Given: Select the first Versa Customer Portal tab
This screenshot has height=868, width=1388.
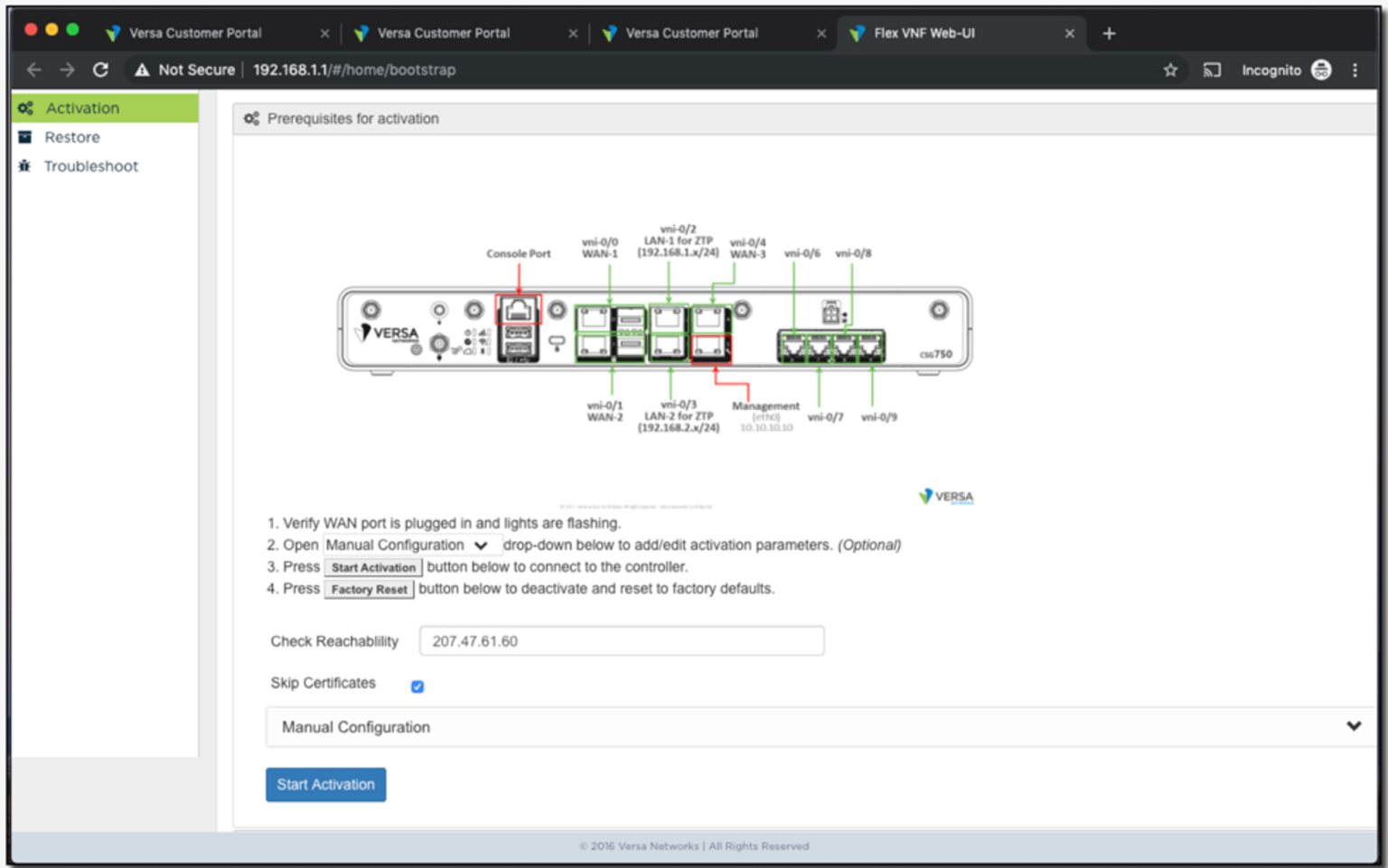Looking at the screenshot, I should tap(199, 33).
